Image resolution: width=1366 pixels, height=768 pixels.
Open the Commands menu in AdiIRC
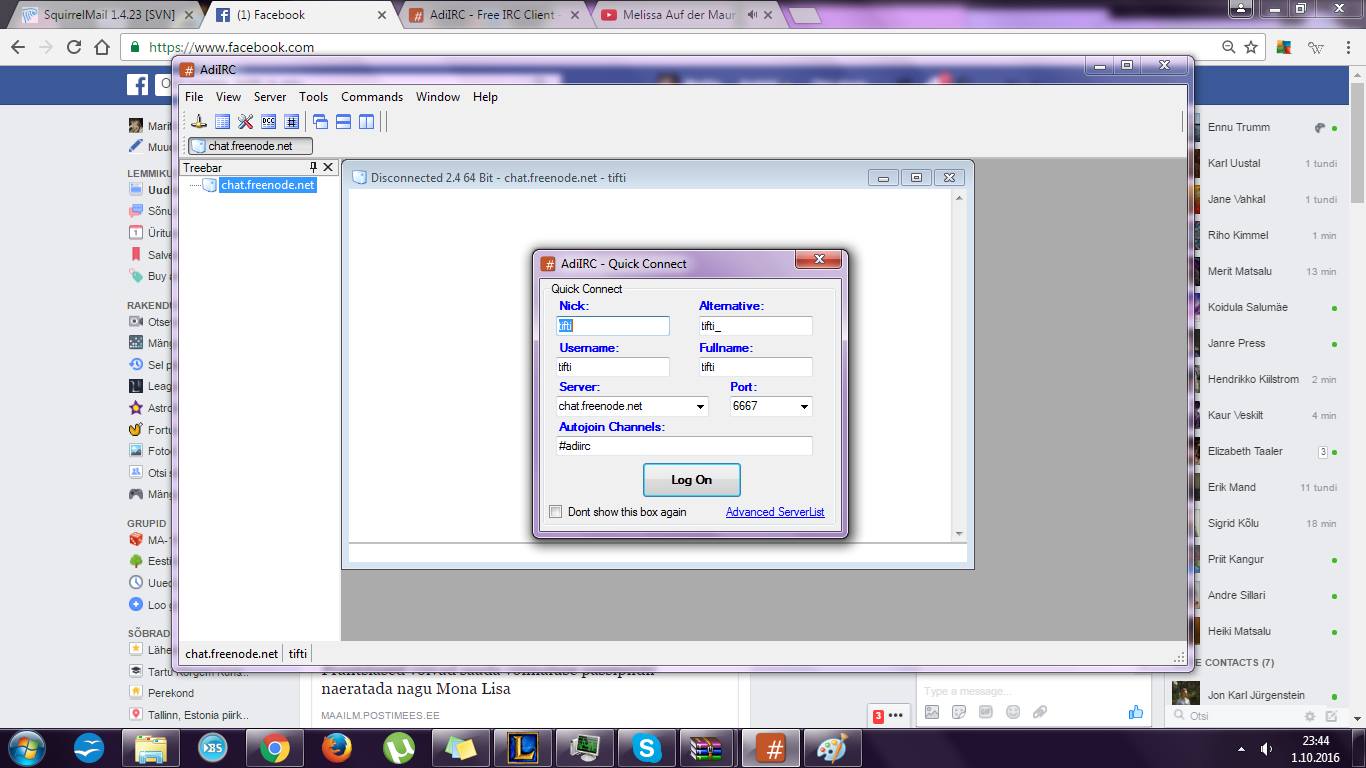tap(372, 97)
